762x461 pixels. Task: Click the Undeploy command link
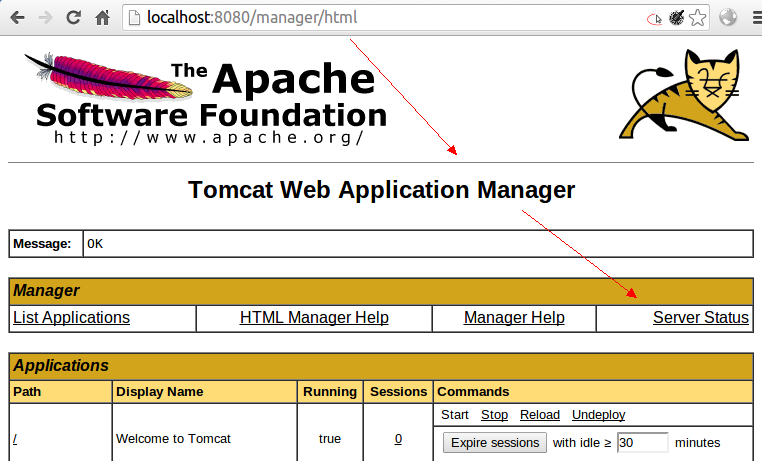(x=598, y=415)
